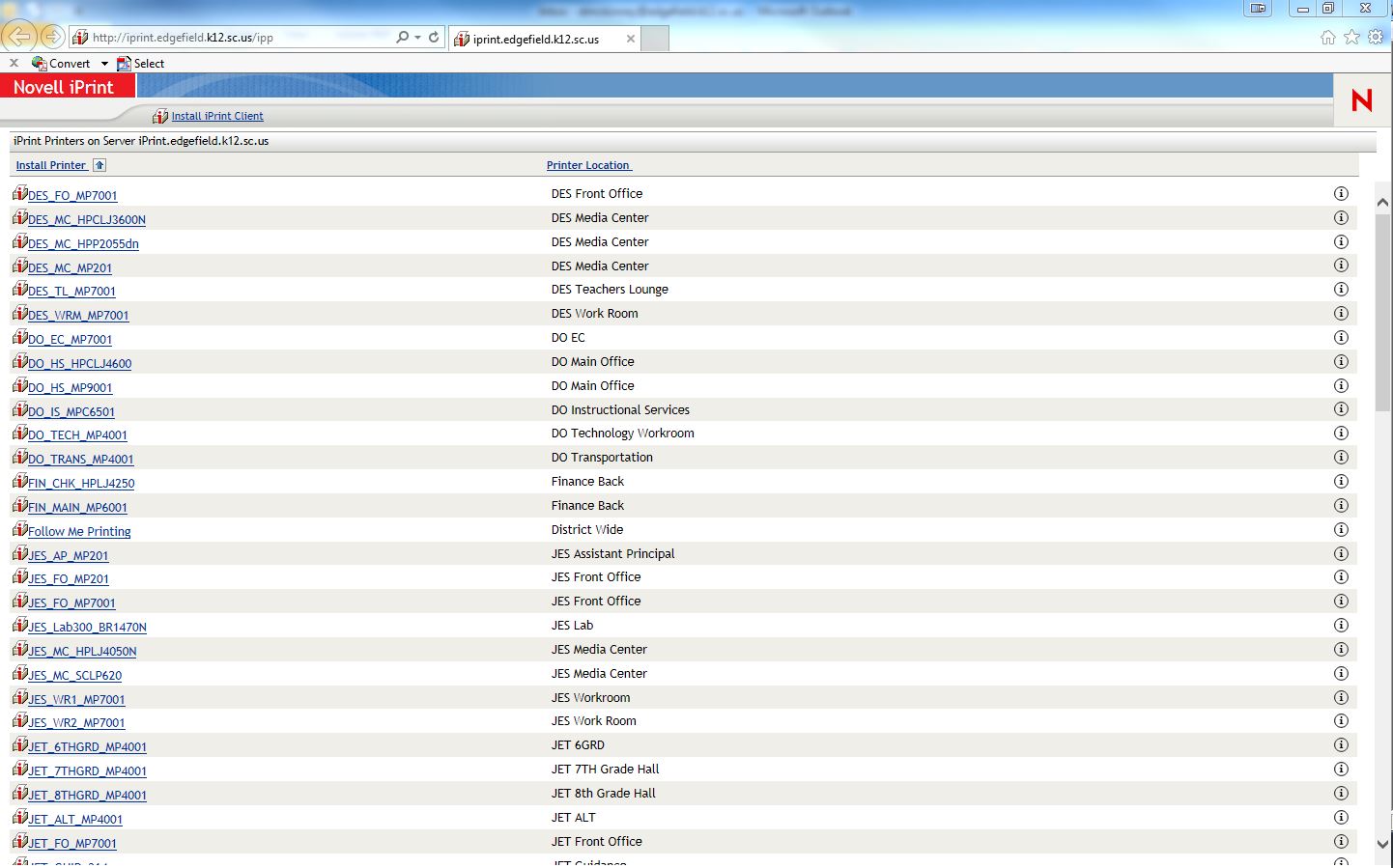This screenshot has height=868, width=1393.
Task: Open the browser settings gear icon
Action: [x=1376, y=37]
